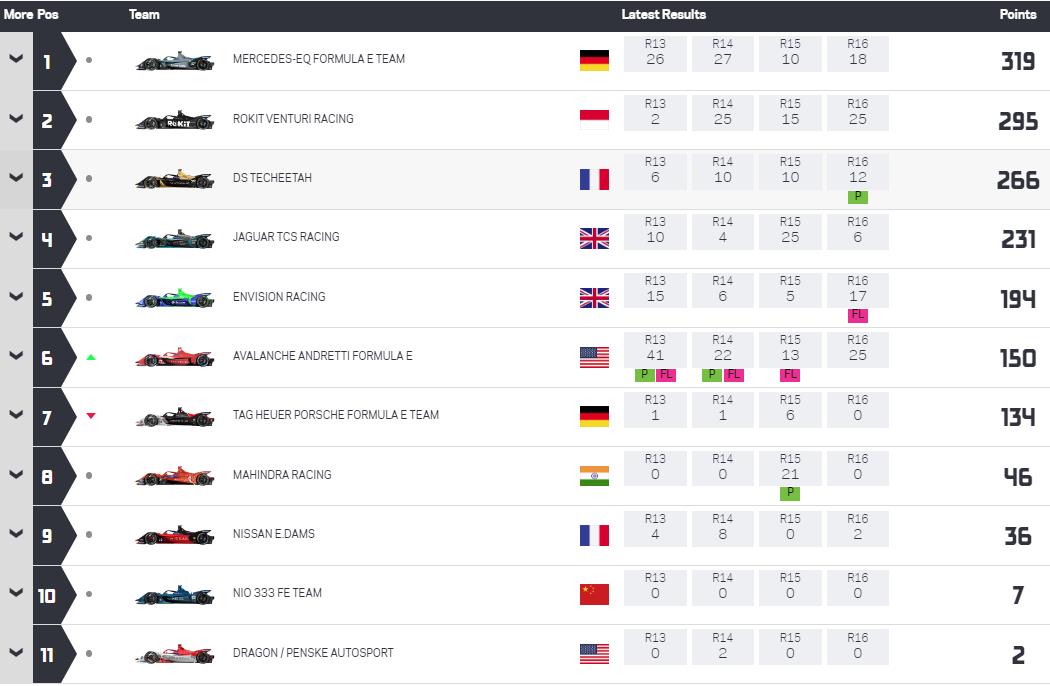Open DS Techeetah team name
The width and height of the screenshot is (1050, 686).
pos(273,178)
